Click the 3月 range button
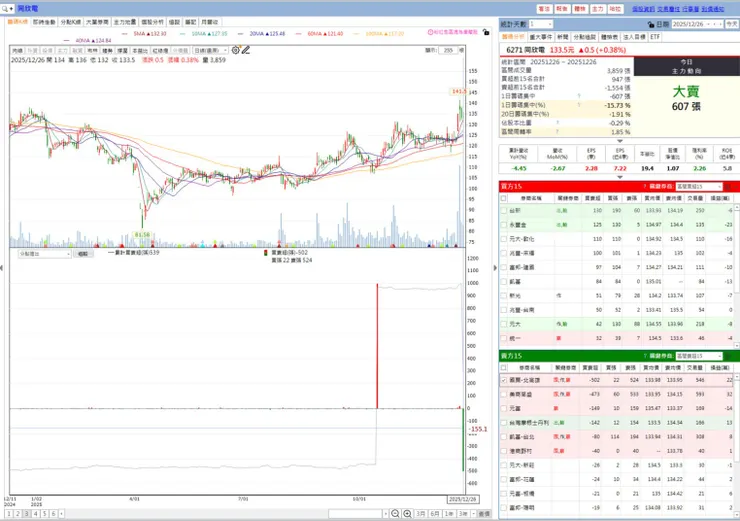740x521 pixels. (421, 513)
